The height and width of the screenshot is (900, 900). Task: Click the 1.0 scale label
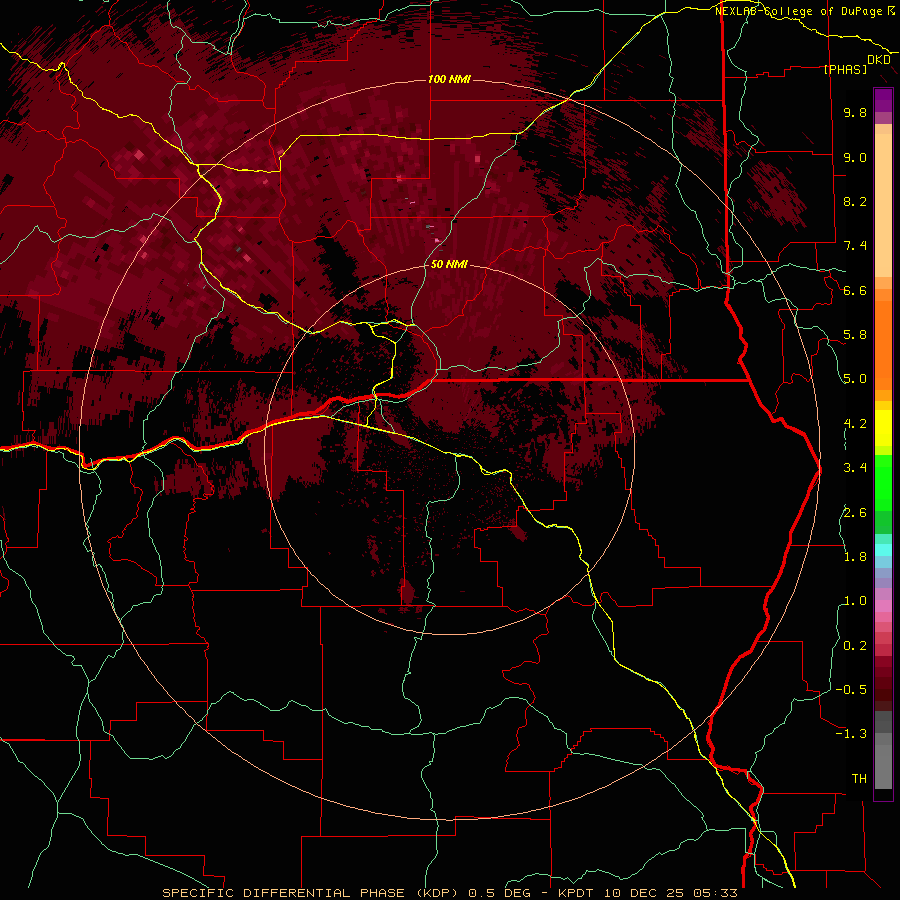coord(855,601)
